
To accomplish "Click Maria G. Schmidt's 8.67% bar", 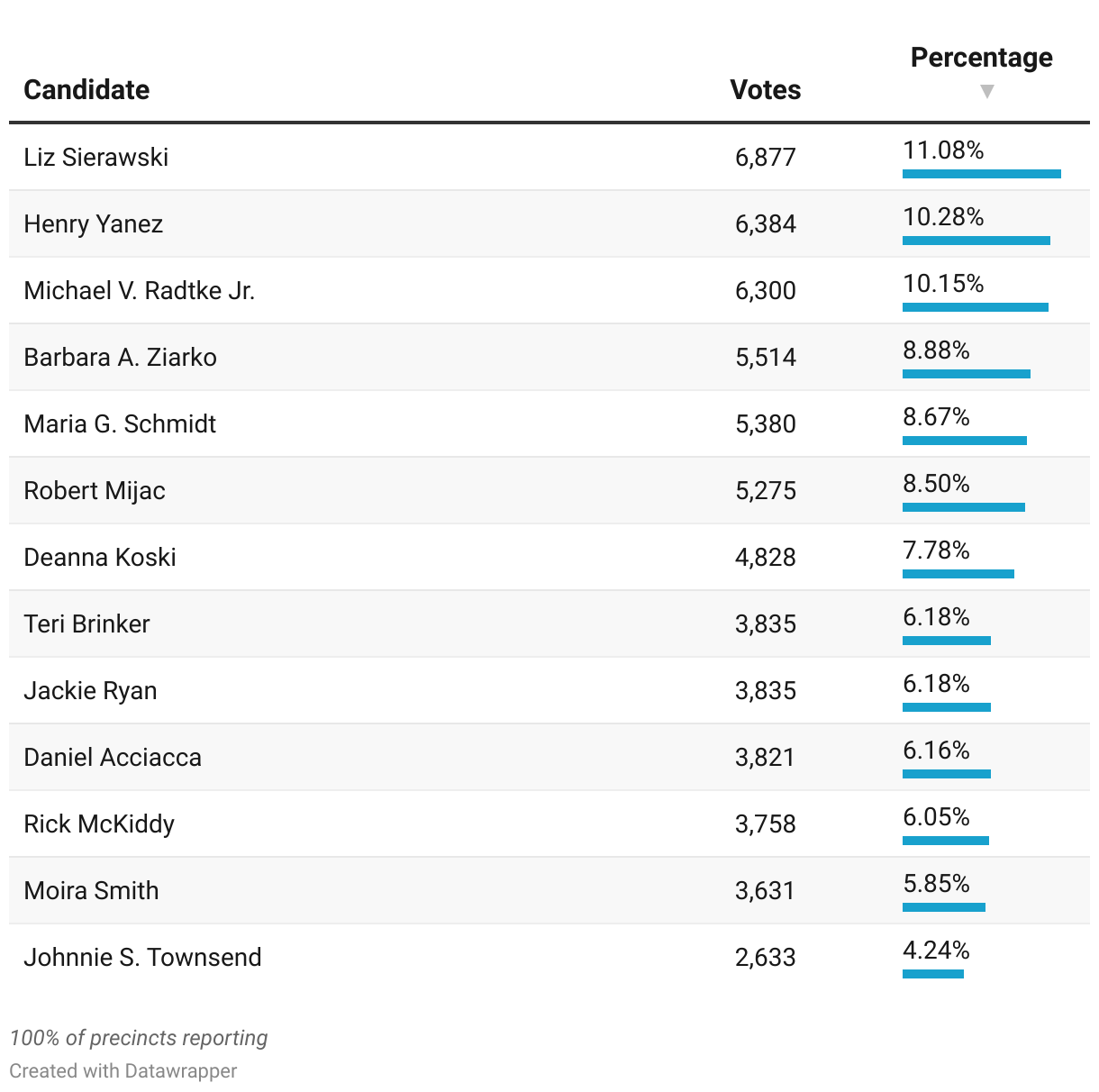I will [964, 441].
